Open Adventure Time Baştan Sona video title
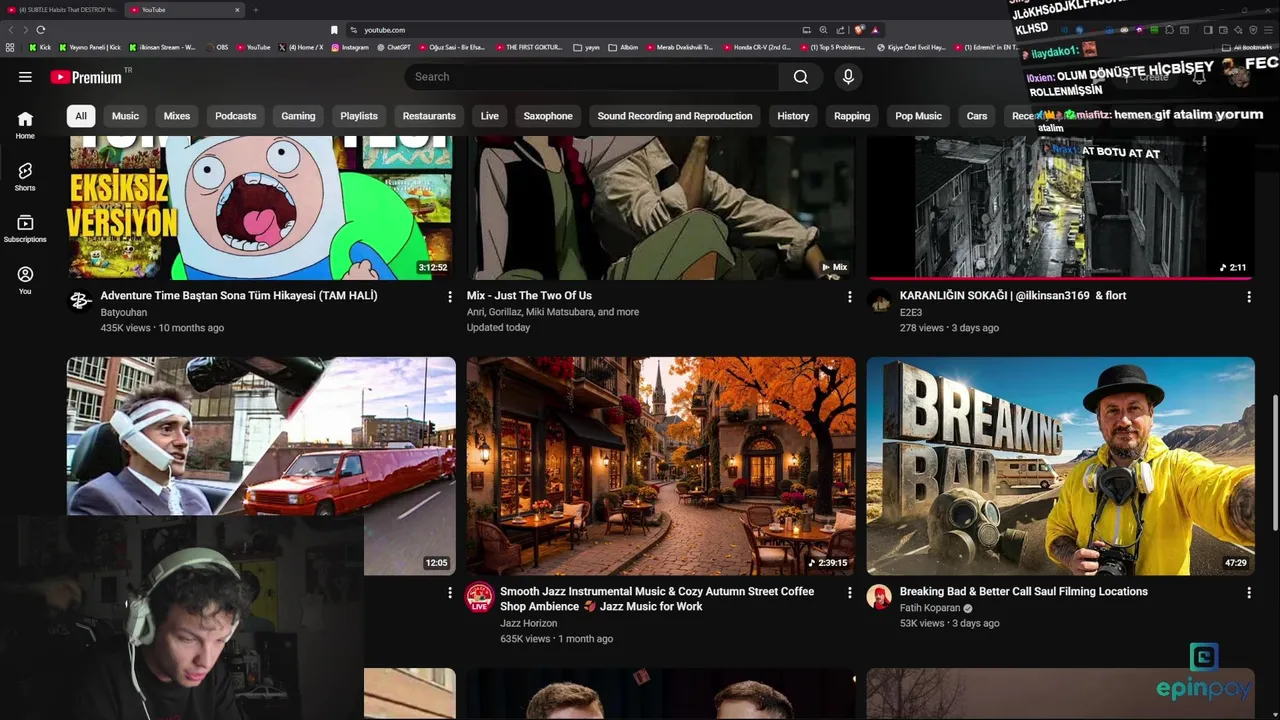Image resolution: width=1280 pixels, height=720 pixels. 239,296
